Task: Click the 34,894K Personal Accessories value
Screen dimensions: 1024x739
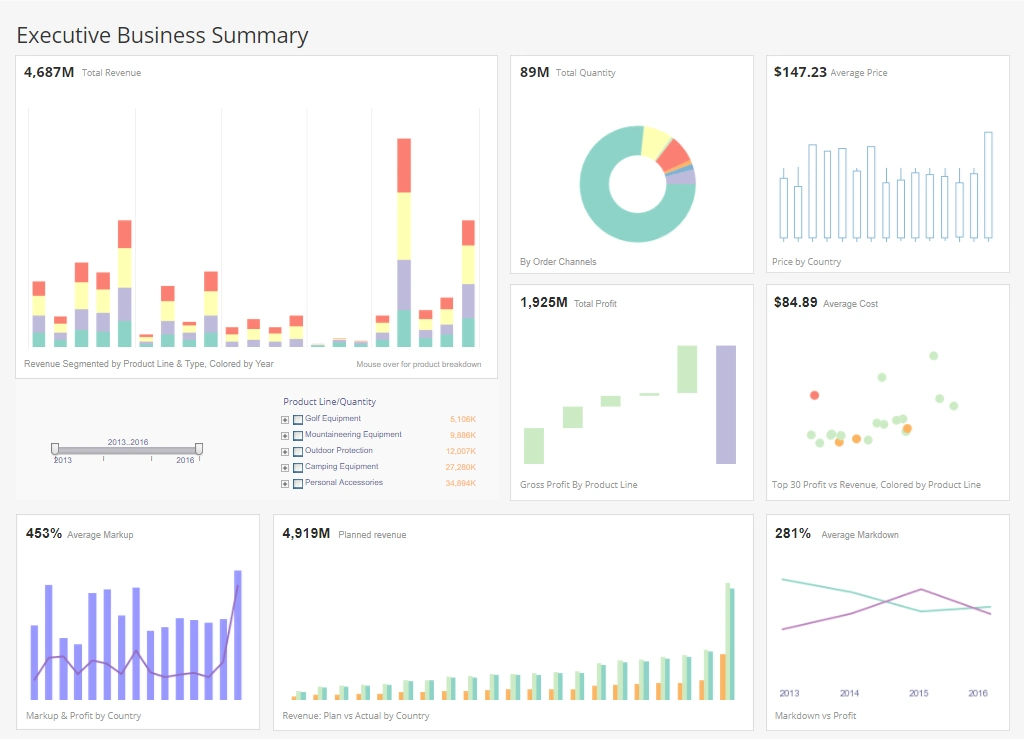Action: pos(463,483)
